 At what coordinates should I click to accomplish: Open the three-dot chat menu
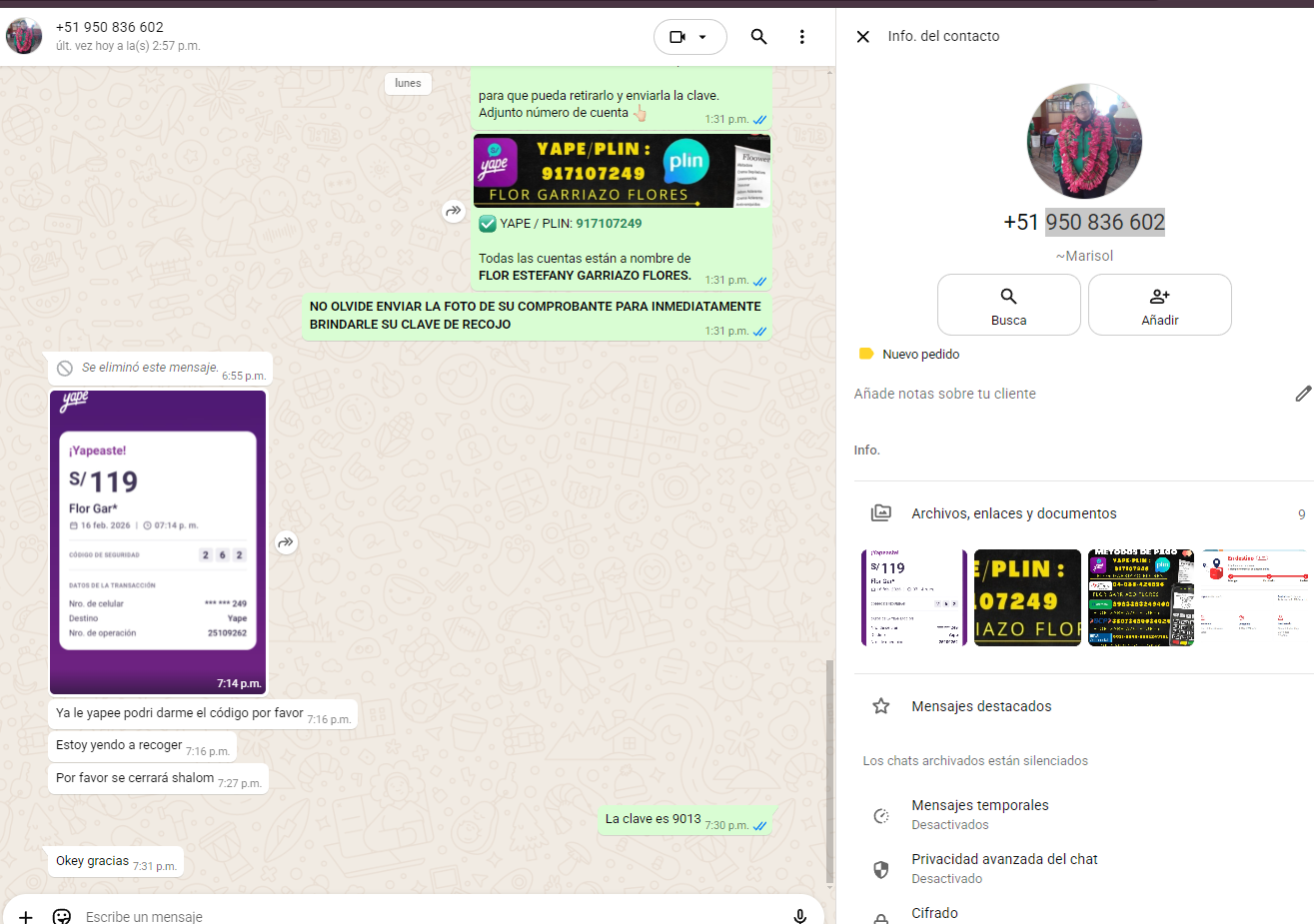pos(801,37)
